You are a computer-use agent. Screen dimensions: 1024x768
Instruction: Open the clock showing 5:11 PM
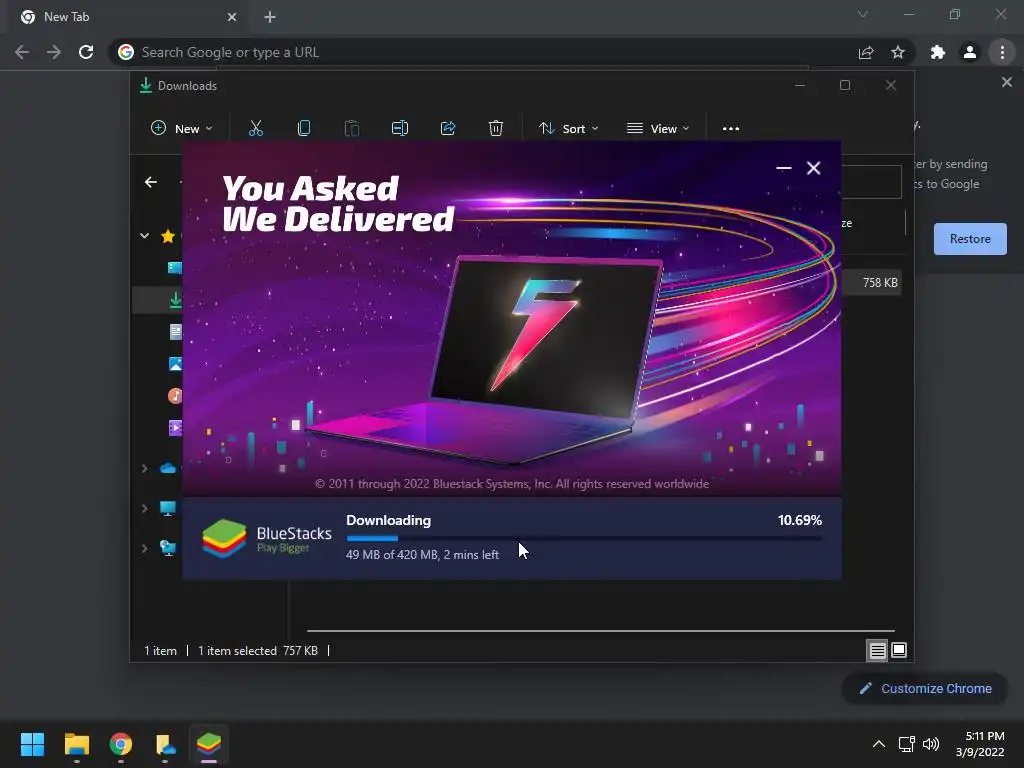[980, 744]
